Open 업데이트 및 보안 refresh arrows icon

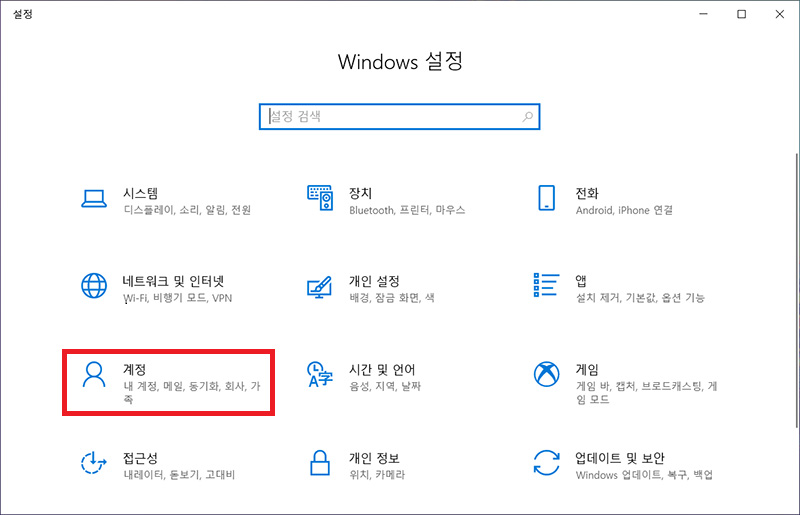point(546,462)
